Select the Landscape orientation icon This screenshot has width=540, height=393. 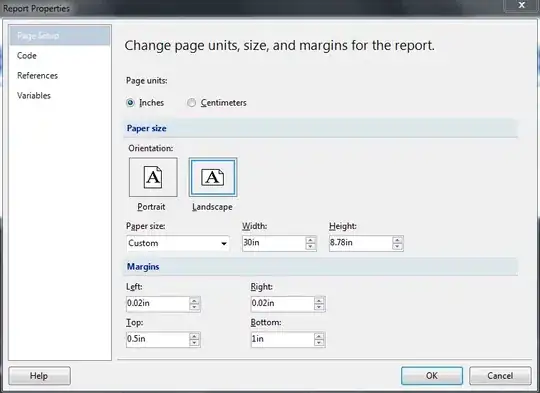pos(213,177)
